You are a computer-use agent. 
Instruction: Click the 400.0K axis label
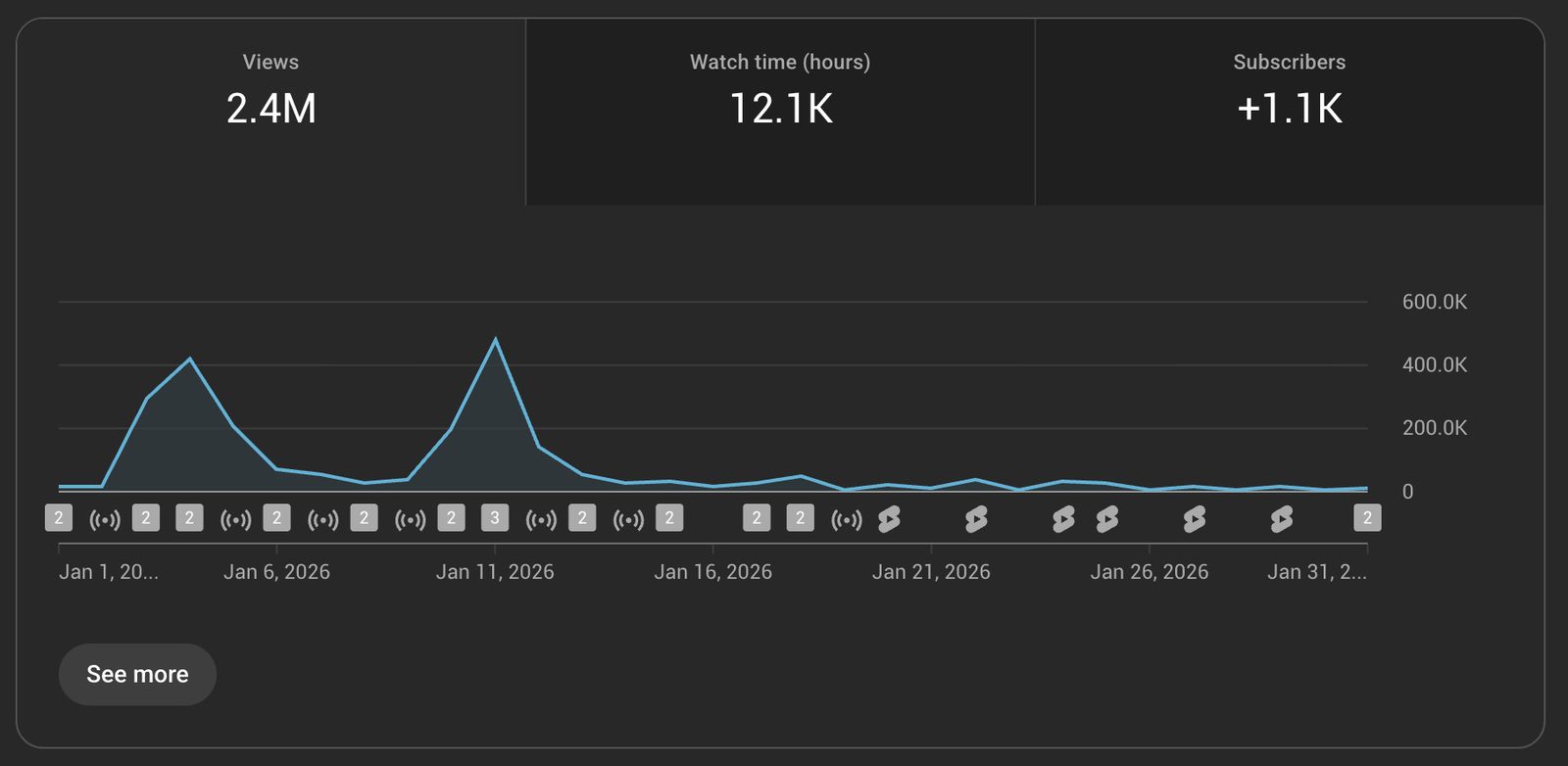1435,364
